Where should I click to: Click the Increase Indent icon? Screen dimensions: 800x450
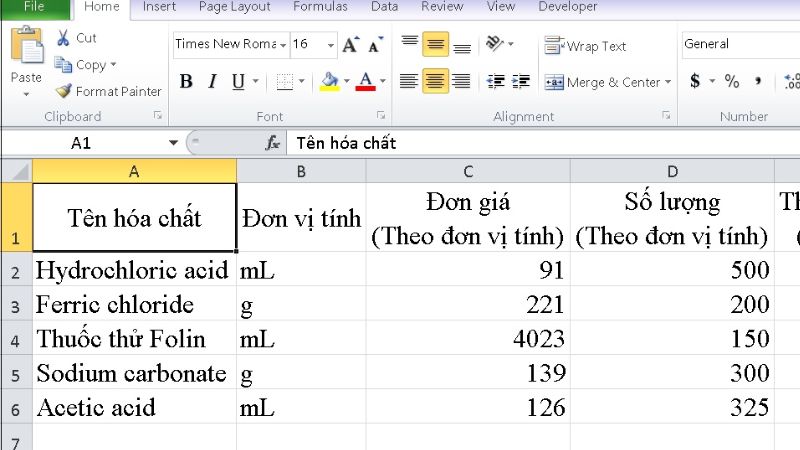(520, 82)
